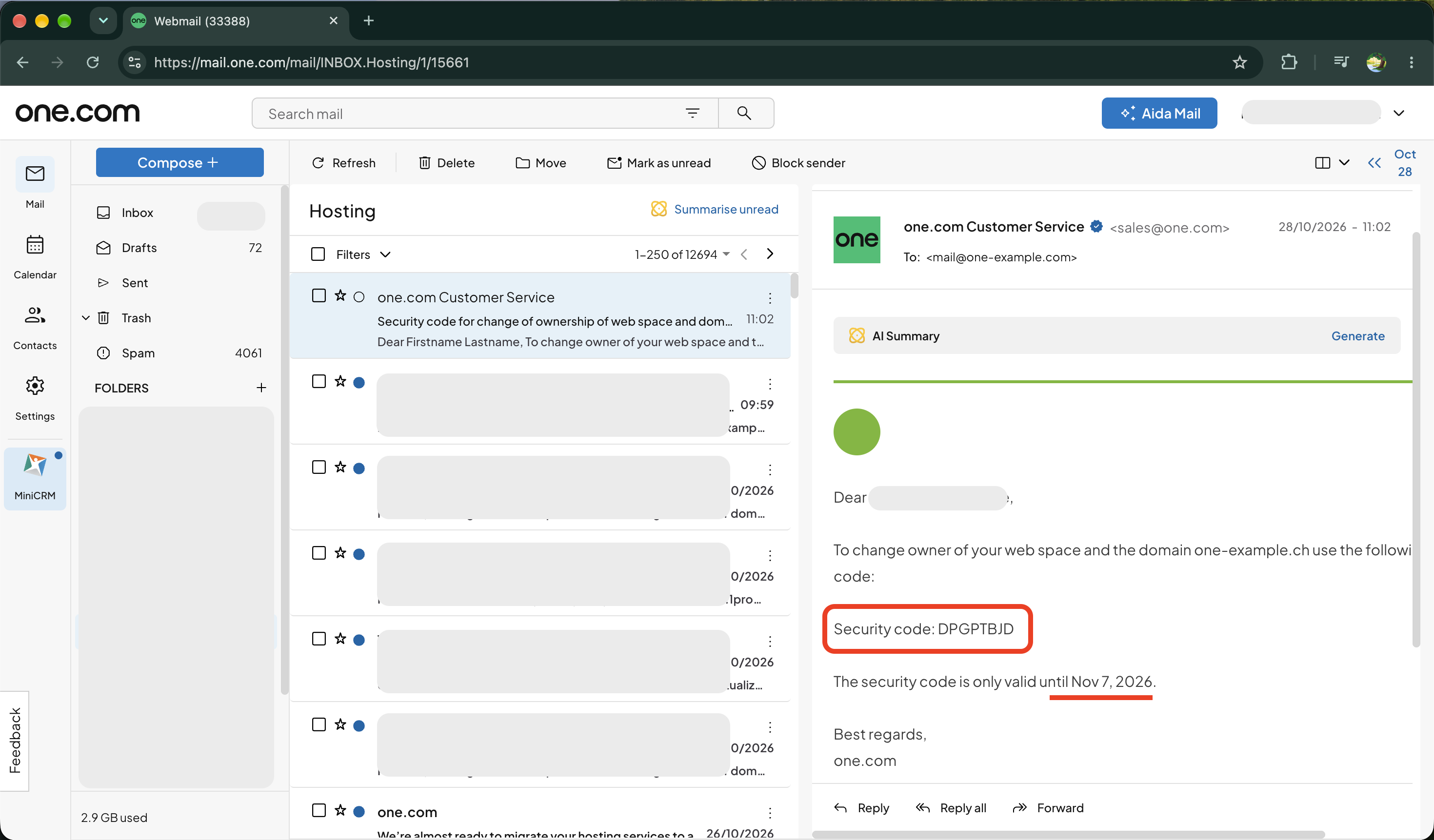Open more options for Customer Service email
This screenshot has width=1434, height=840.
[770, 297]
